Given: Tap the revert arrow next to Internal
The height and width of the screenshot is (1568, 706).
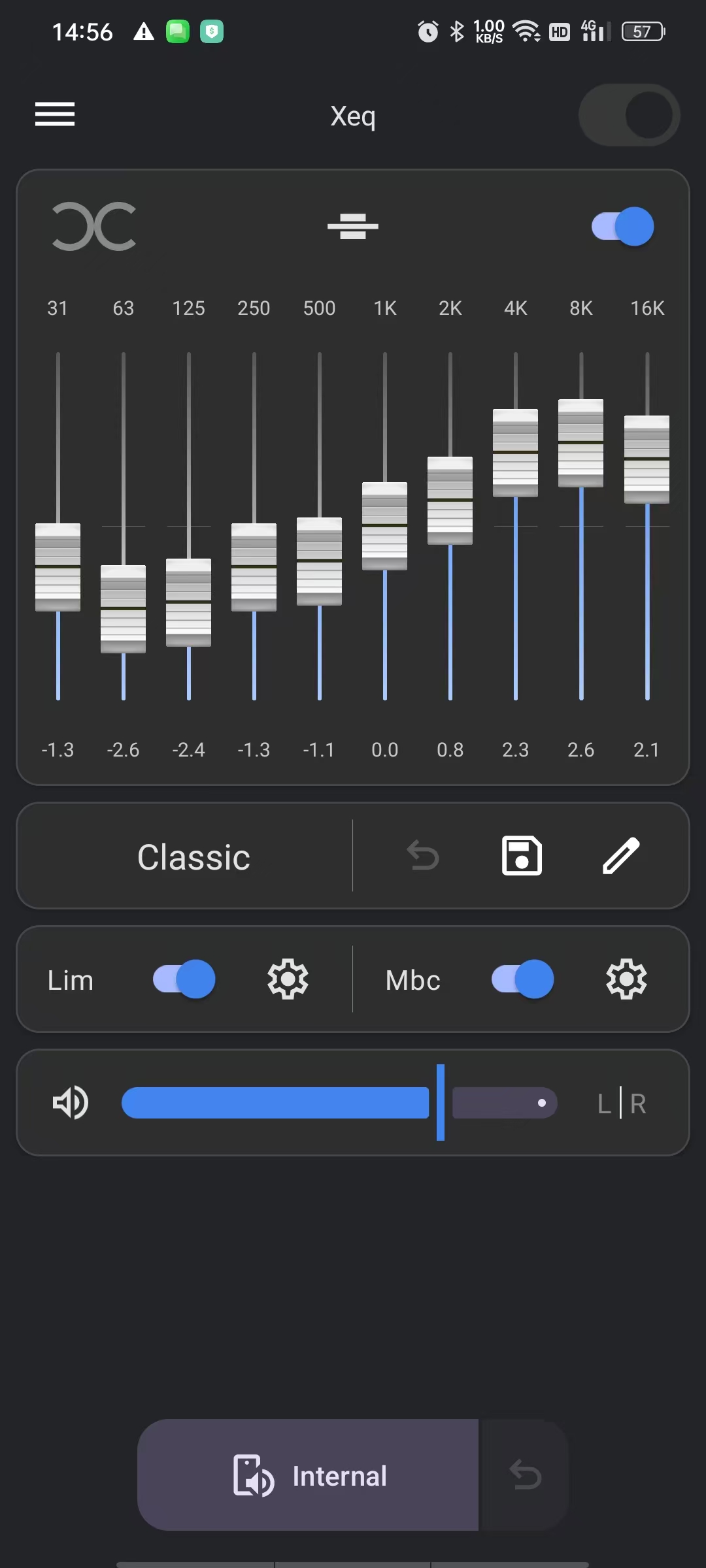Looking at the screenshot, I should pyautogui.click(x=526, y=1475).
